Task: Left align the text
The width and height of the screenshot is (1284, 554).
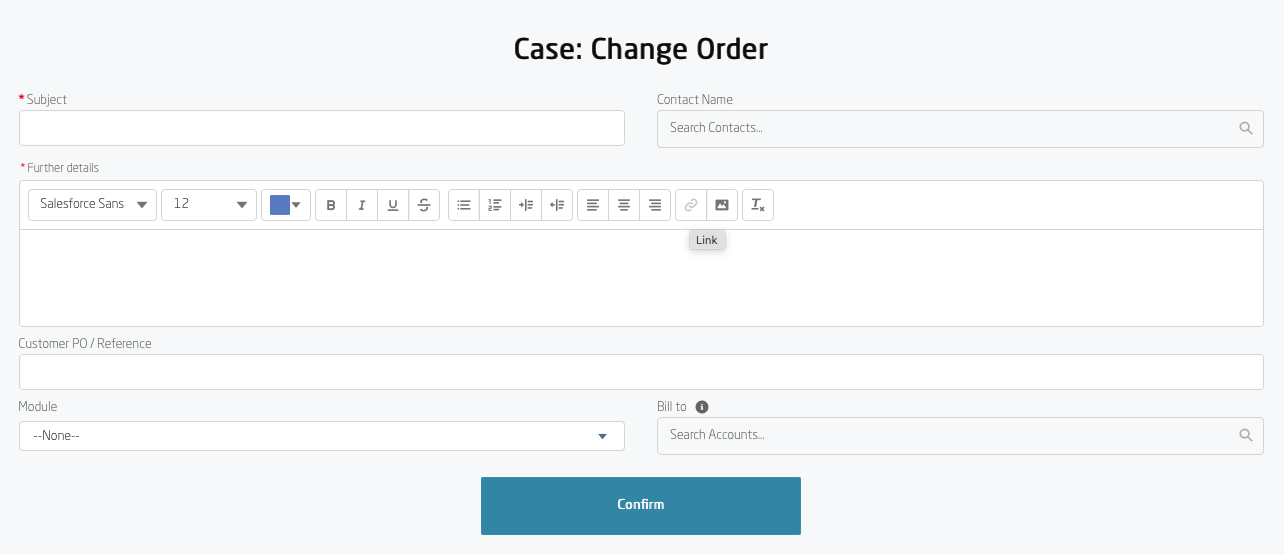Action: pos(593,205)
